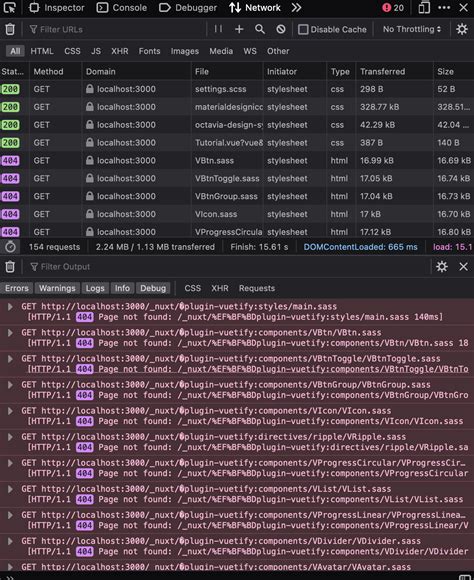Screen dimensions: 474x580
Task: Open console settings gear
Action: (x=442, y=267)
